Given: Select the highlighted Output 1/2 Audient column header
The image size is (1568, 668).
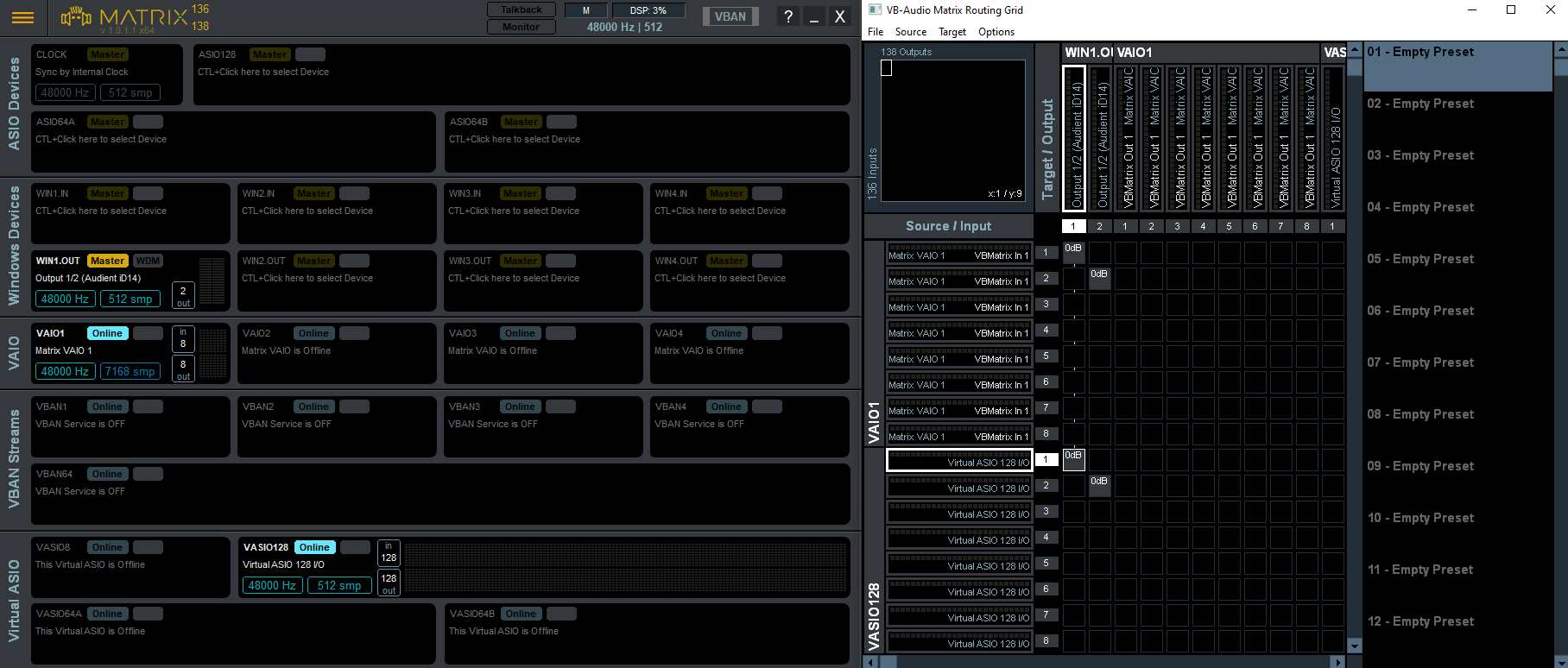Looking at the screenshot, I should coord(1074,138).
